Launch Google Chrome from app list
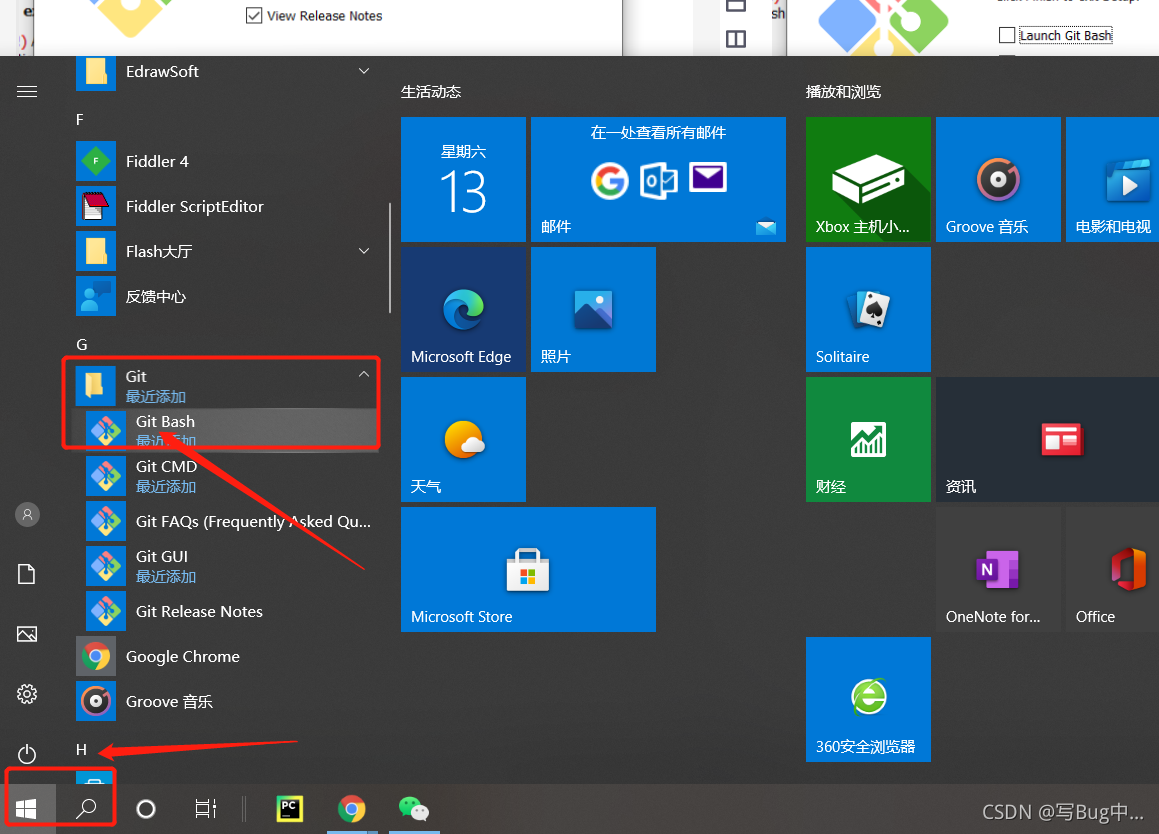1159x834 pixels. point(227,656)
